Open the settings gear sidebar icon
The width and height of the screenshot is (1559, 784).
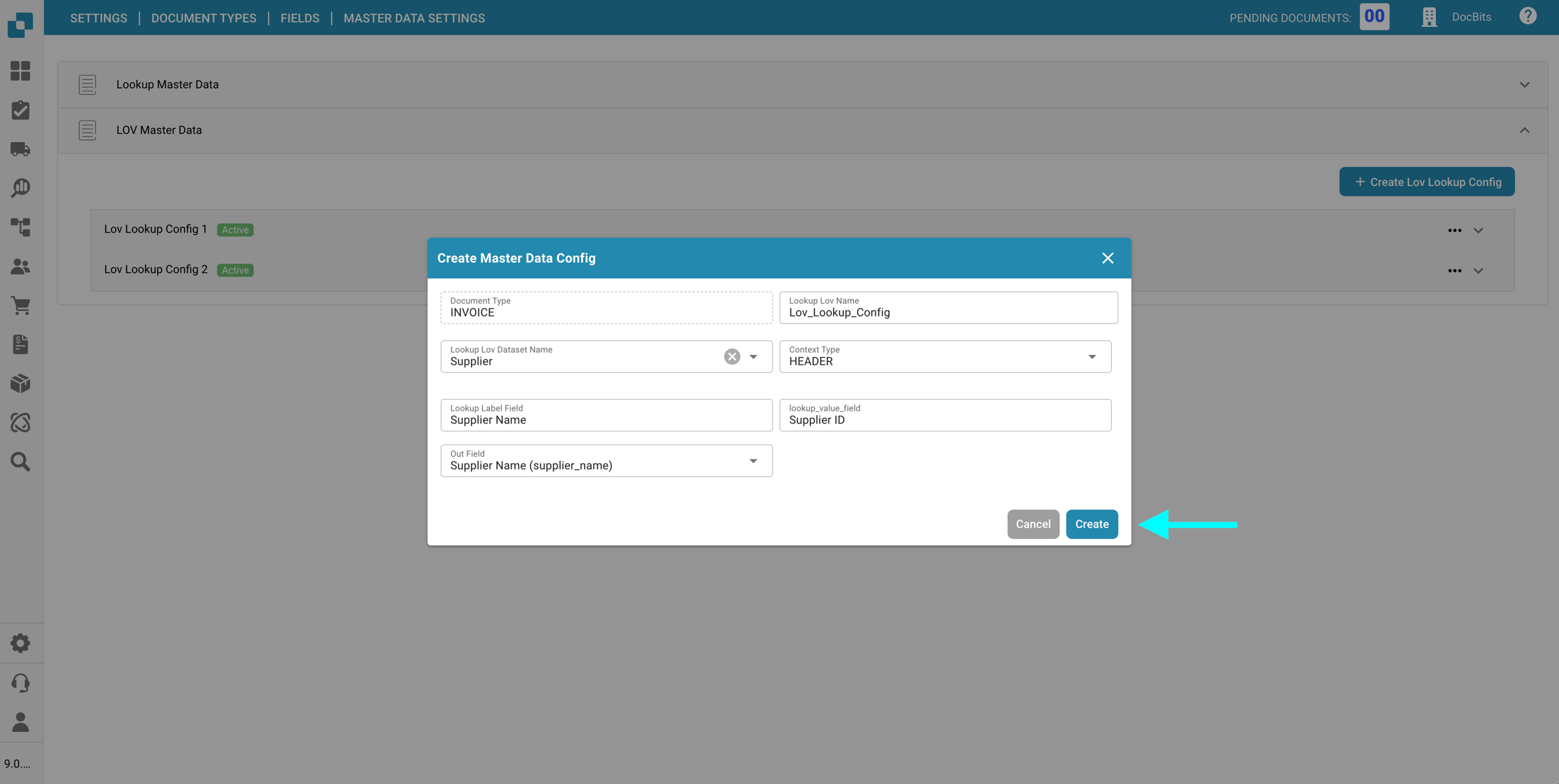point(20,643)
